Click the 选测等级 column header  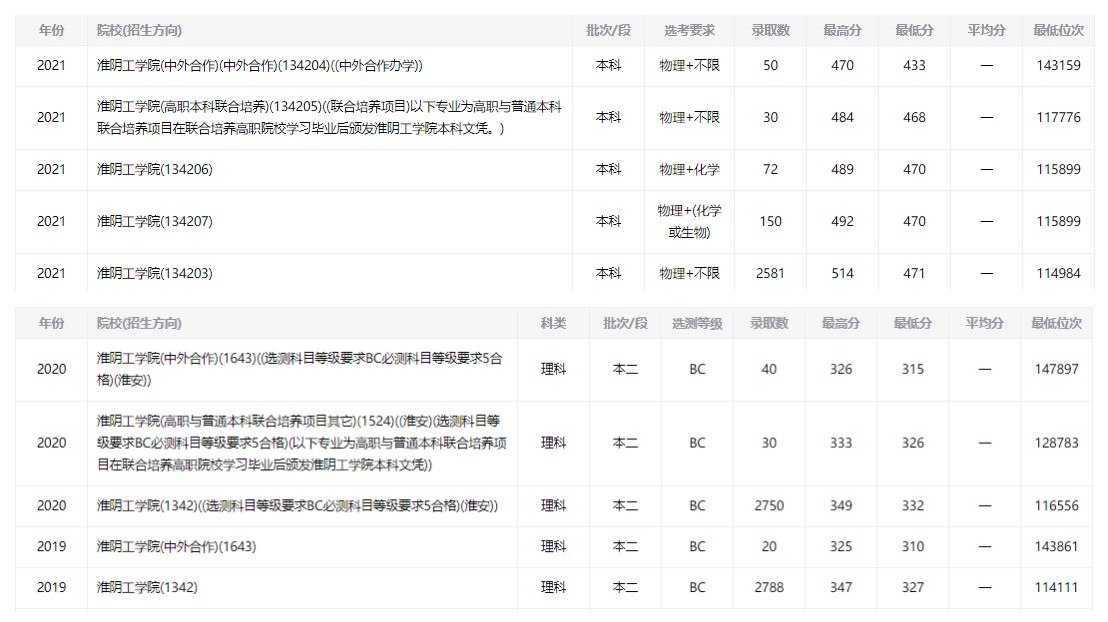pyautogui.click(x=697, y=324)
